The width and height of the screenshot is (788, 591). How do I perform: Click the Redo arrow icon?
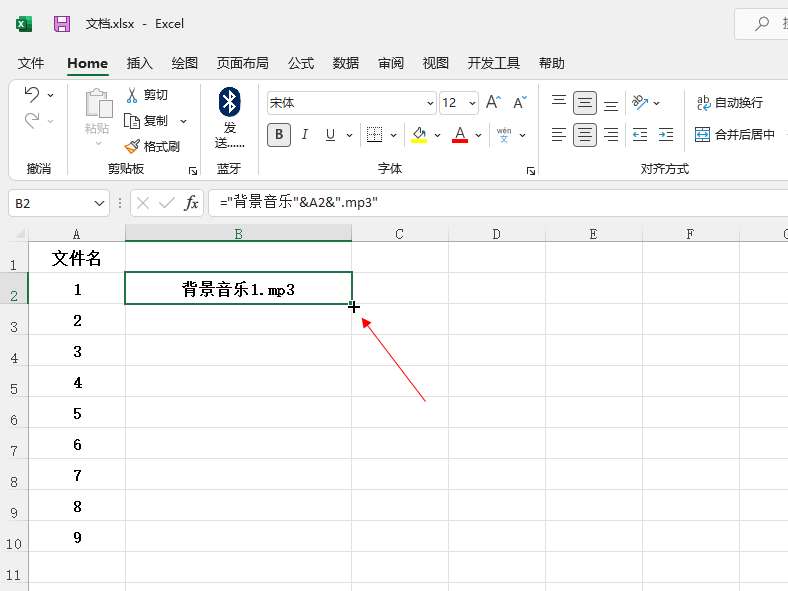tap(32, 121)
